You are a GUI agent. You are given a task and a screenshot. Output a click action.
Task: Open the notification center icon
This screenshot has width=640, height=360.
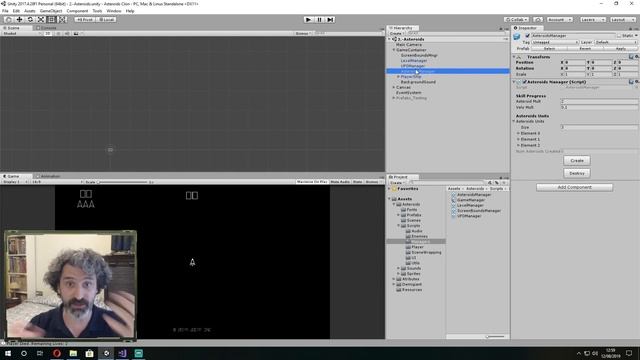(x=629, y=353)
